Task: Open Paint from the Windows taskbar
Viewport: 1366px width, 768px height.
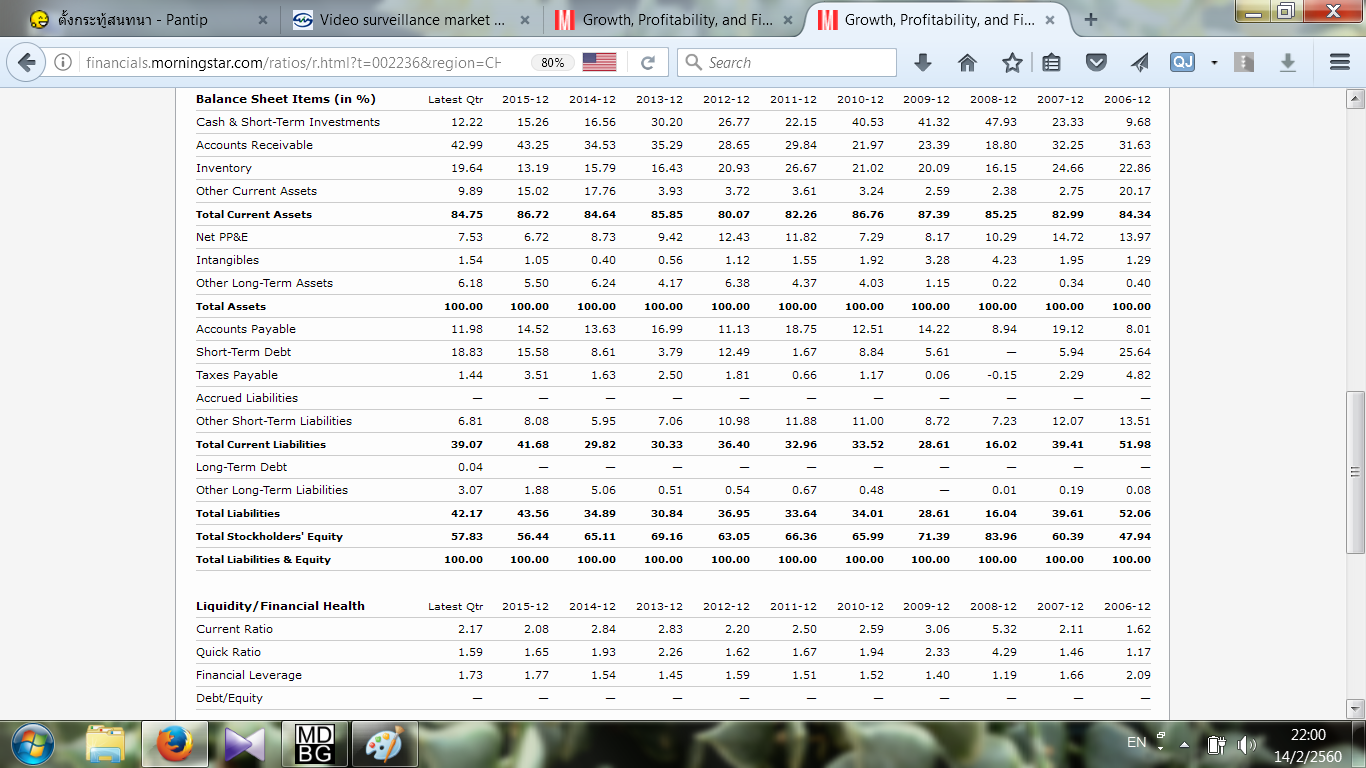Action: click(385, 744)
